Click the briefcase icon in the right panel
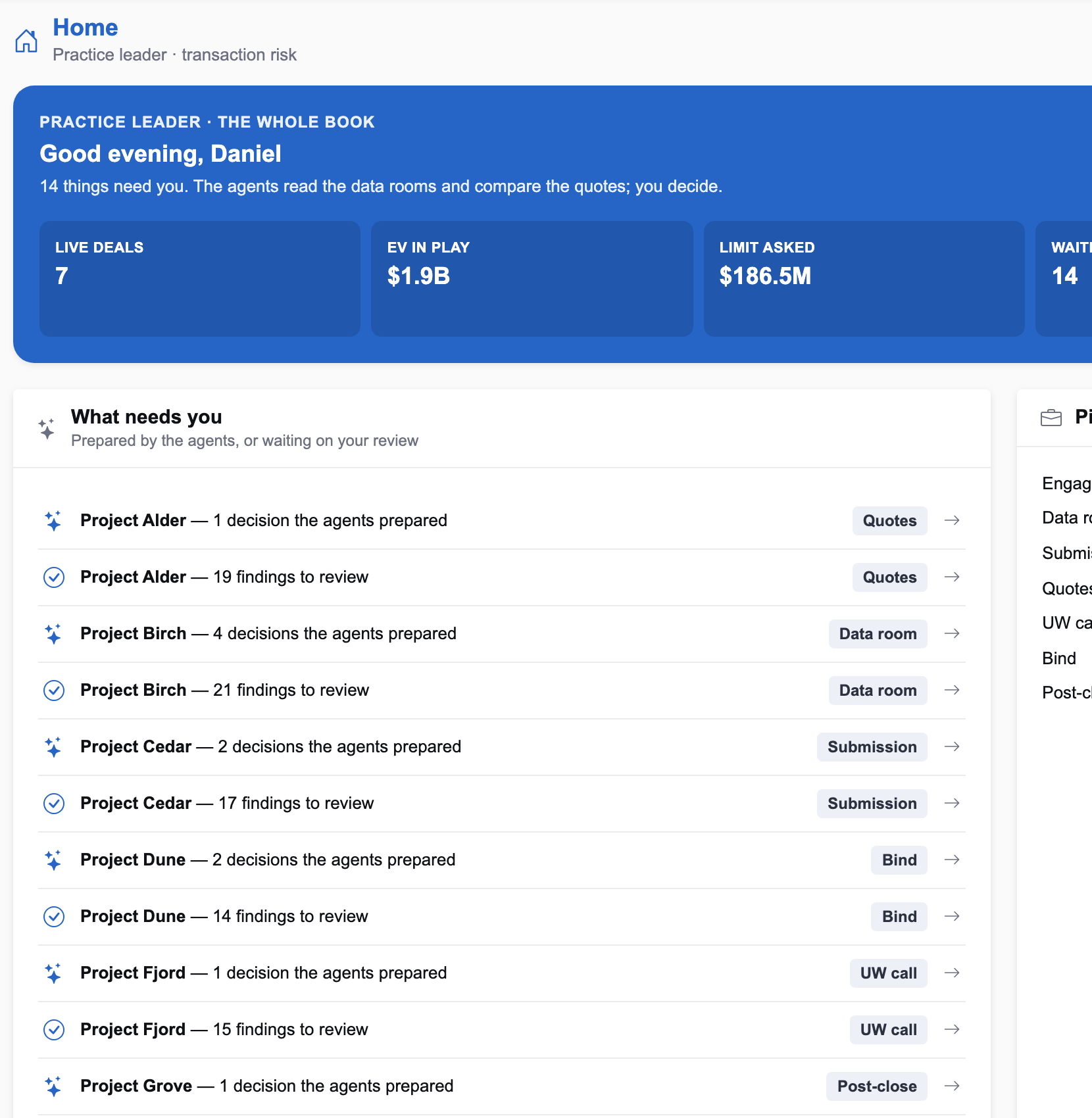 (1051, 418)
